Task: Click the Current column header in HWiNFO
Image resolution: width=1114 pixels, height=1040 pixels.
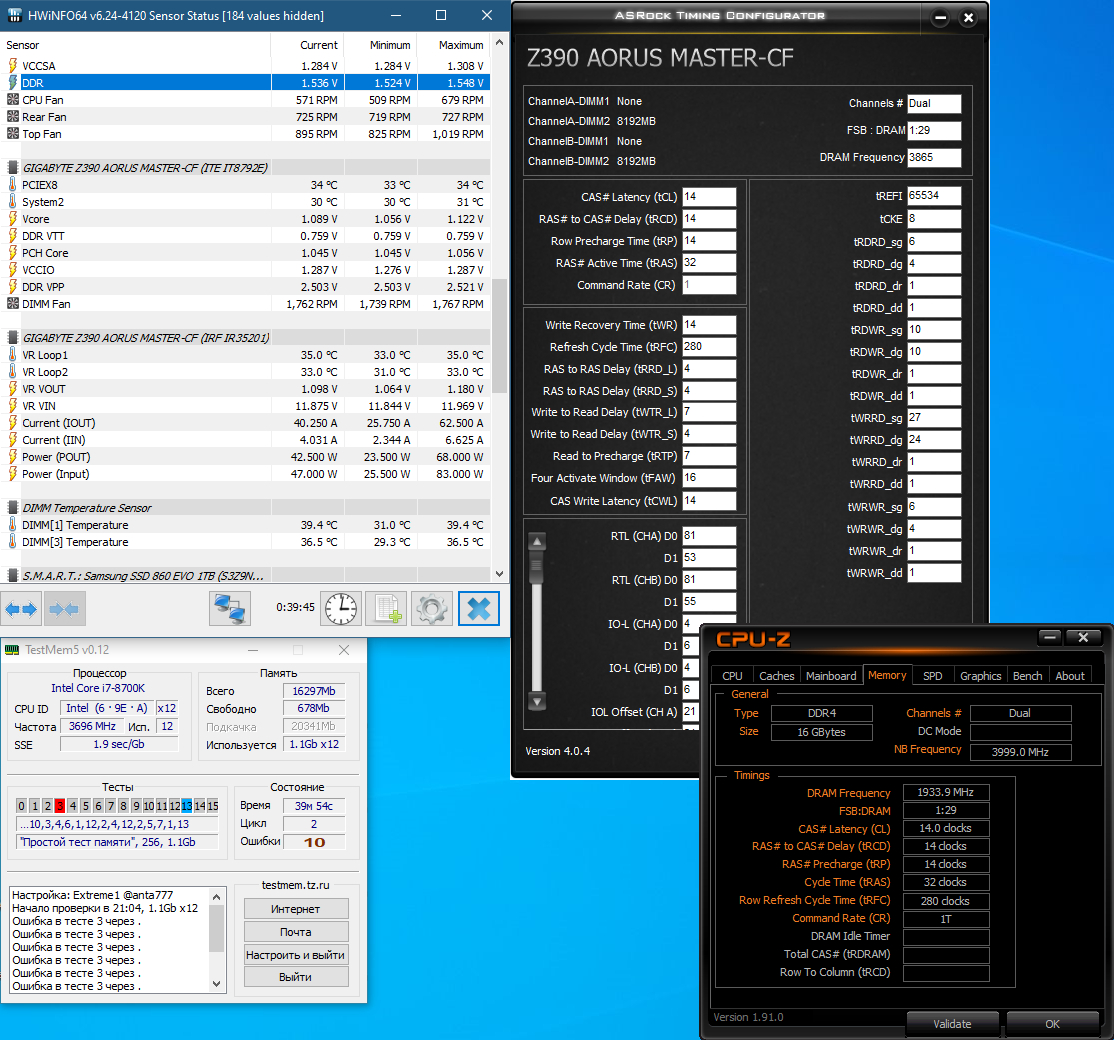Action: (307, 45)
